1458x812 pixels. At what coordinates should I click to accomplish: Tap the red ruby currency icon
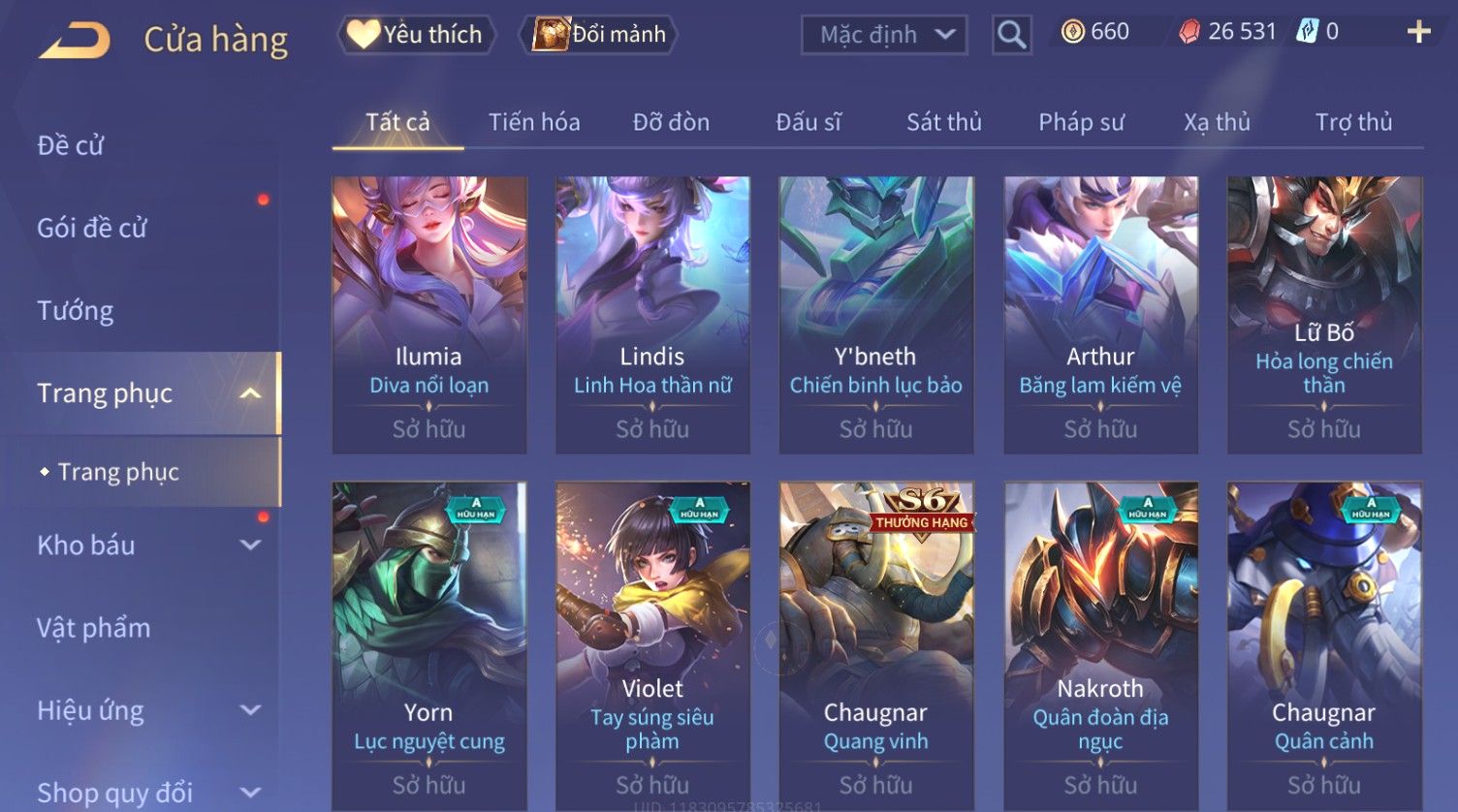pyautogui.click(x=1189, y=32)
